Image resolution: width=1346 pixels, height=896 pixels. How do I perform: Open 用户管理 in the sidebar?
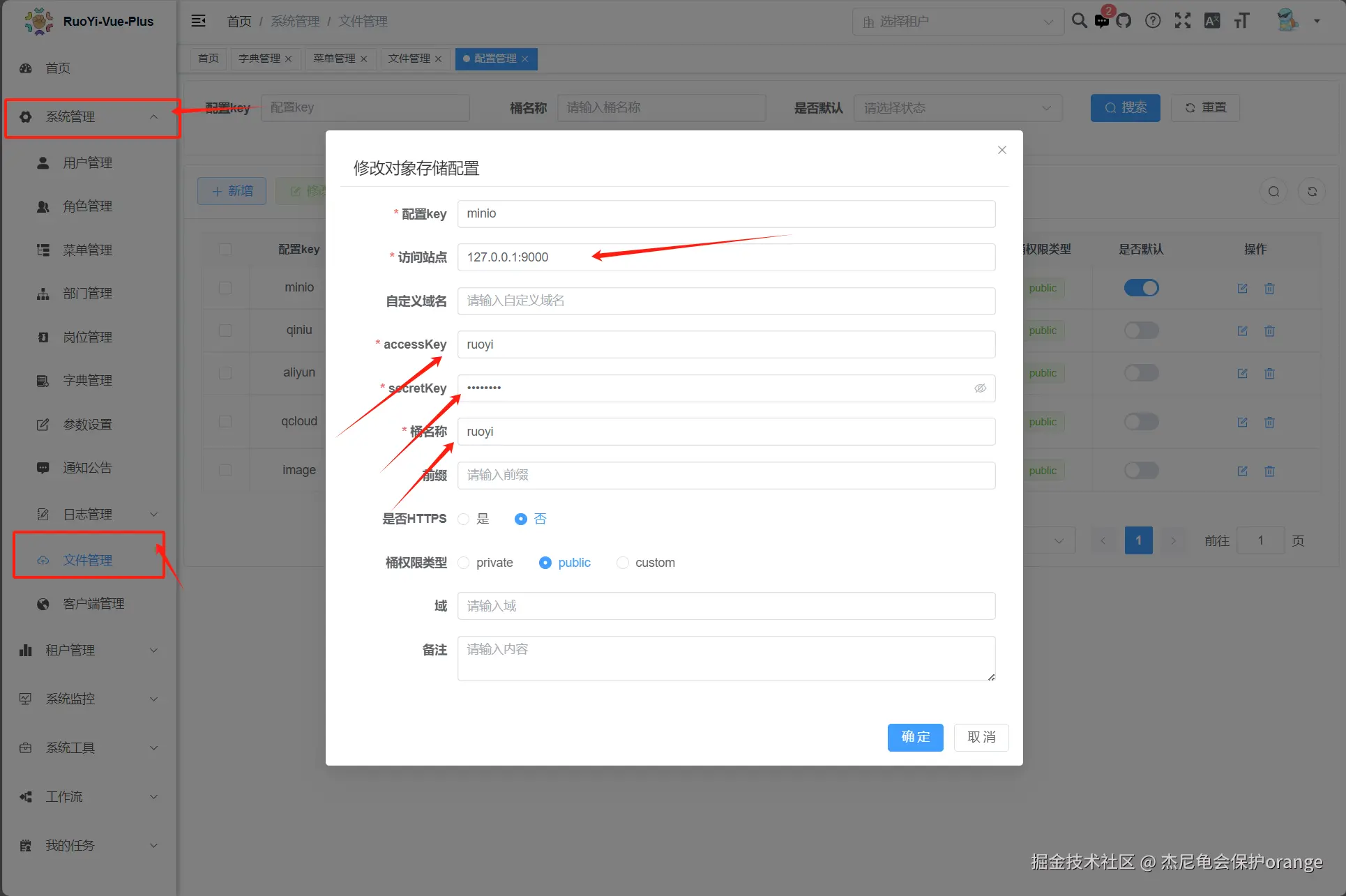(87, 162)
